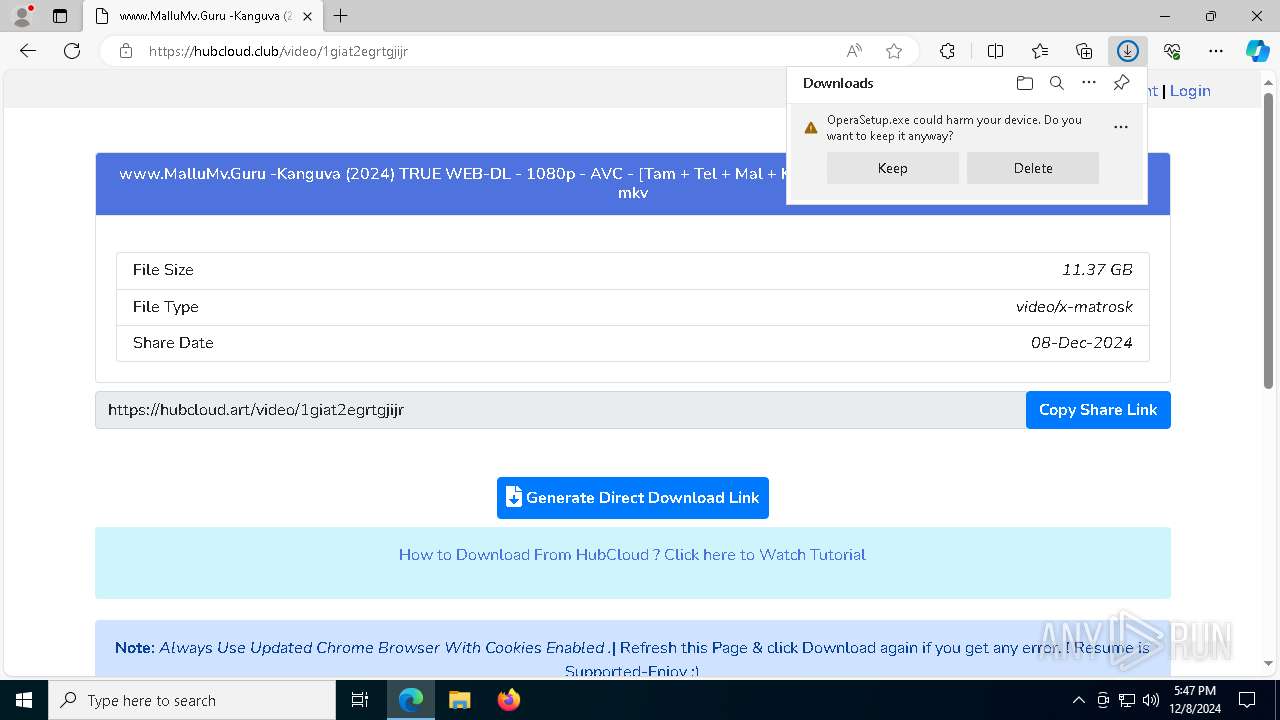
Task: Open taskbar clock and date
Action: (1195, 700)
